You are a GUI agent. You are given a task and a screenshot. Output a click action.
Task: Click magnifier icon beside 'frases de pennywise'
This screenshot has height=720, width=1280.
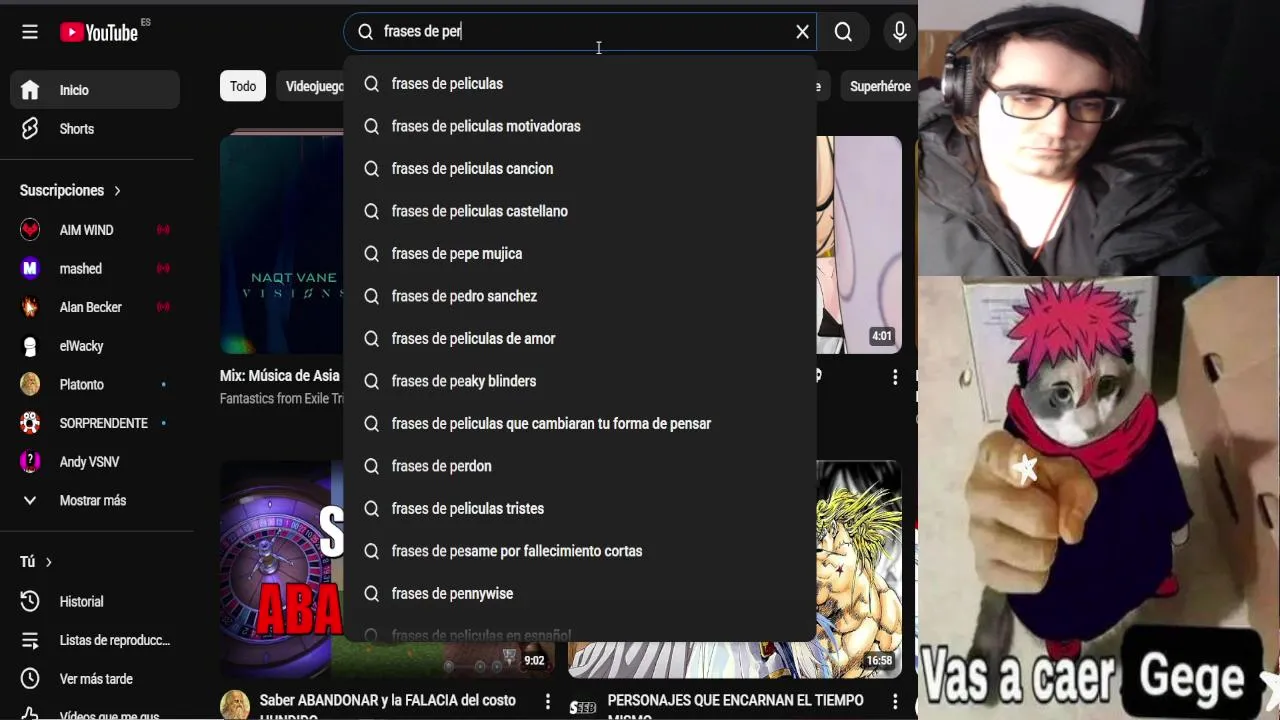(x=371, y=594)
